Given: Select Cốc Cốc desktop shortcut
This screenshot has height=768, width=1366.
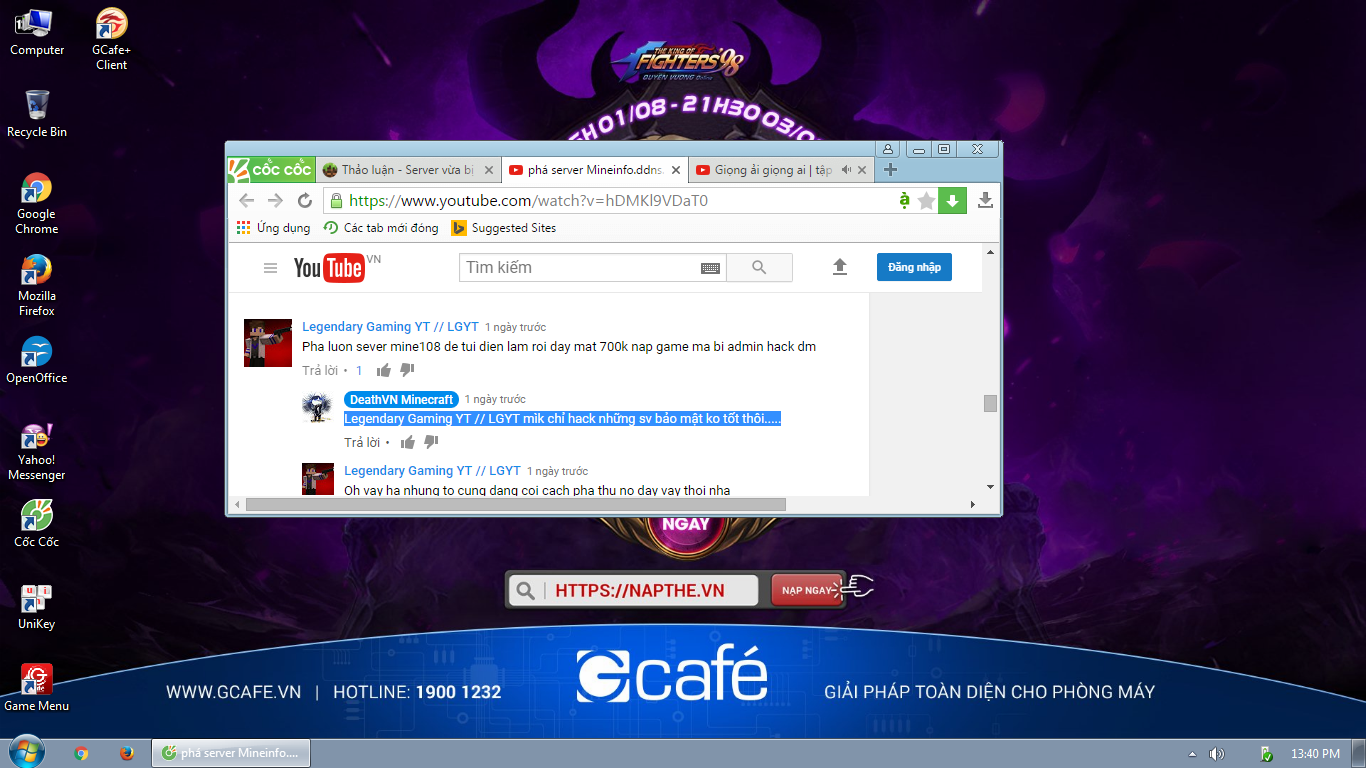Looking at the screenshot, I should tap(37, 524).
